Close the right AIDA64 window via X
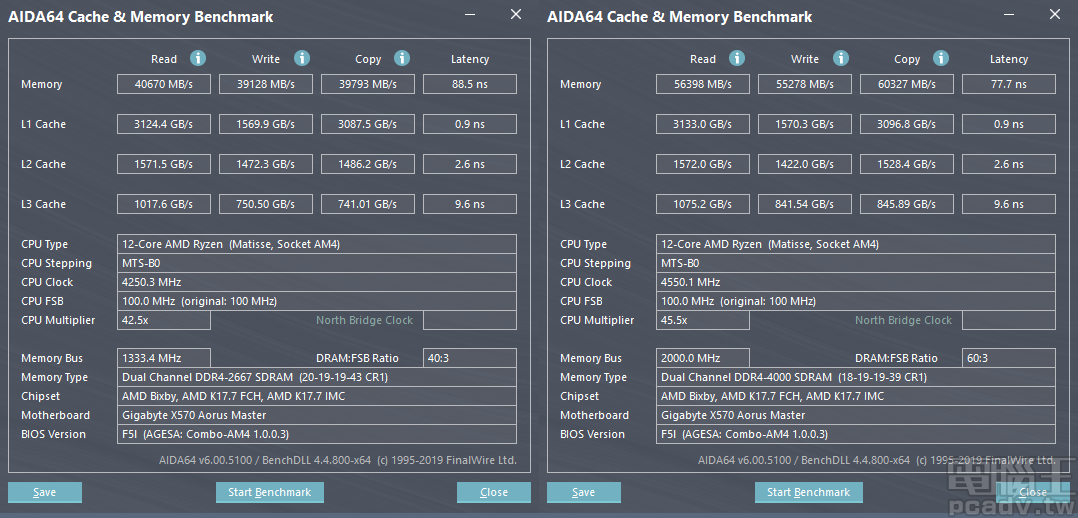The width and height of the screenshot is (1078, 518). coord(1055,14)
